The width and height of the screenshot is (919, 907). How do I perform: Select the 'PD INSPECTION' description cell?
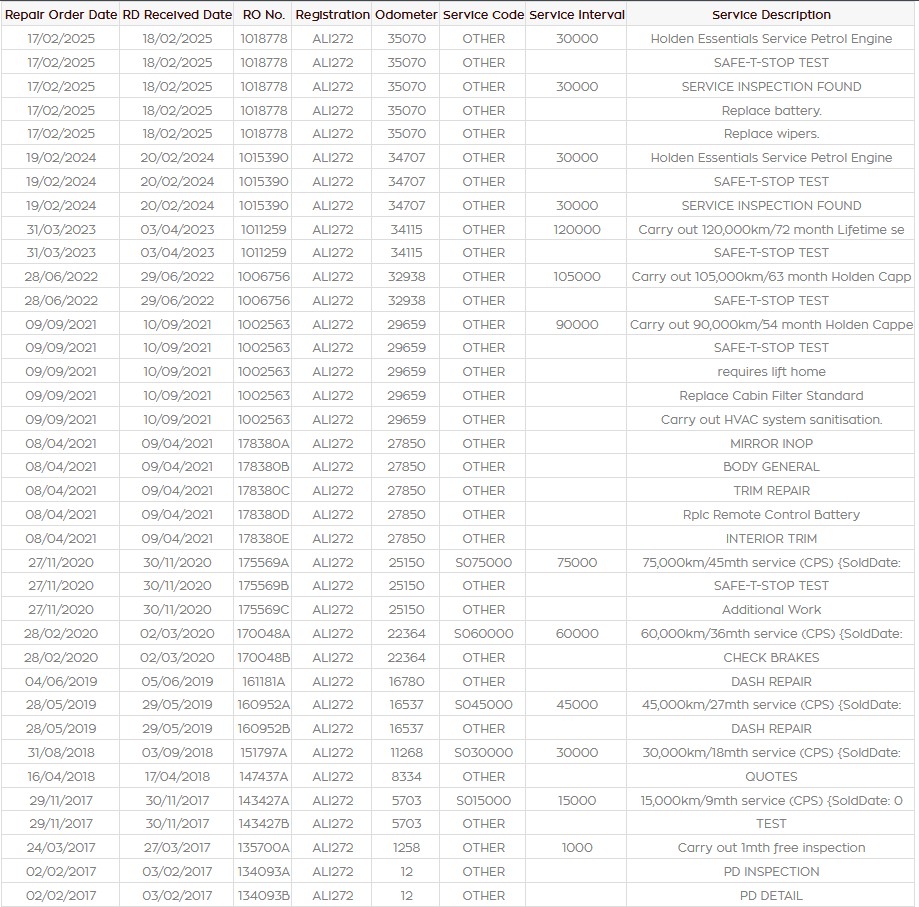pyautogui.click(x=771, y=871)
